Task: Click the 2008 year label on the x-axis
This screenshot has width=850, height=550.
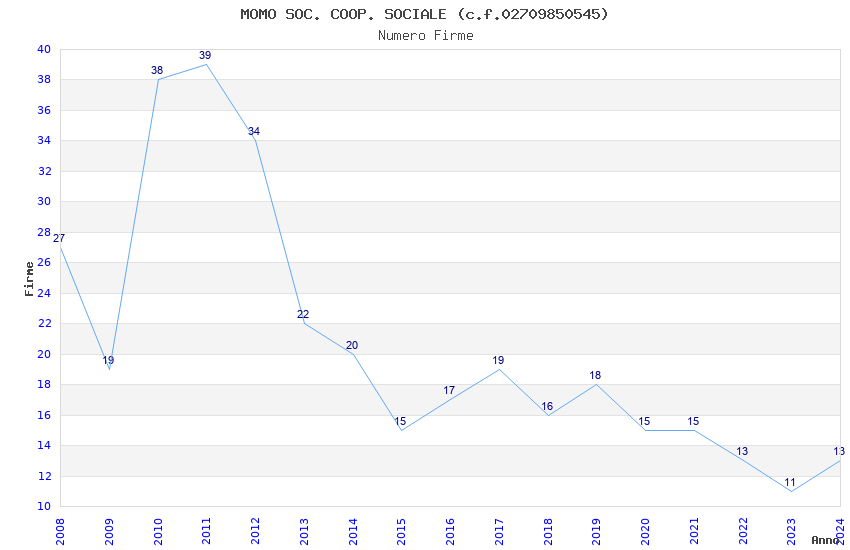Action: click(x=60, y=531)
